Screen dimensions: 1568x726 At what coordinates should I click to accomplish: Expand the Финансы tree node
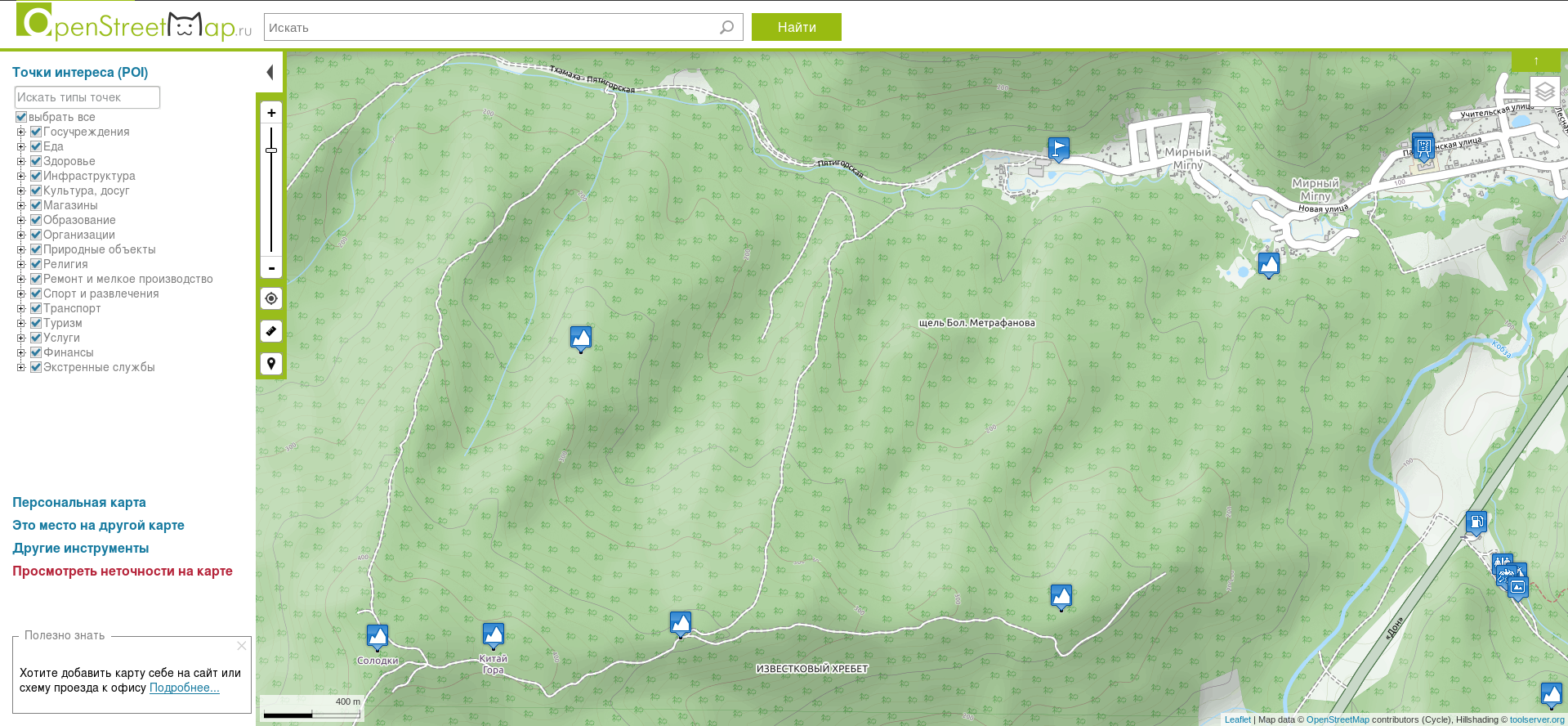[x=21, y=352]
